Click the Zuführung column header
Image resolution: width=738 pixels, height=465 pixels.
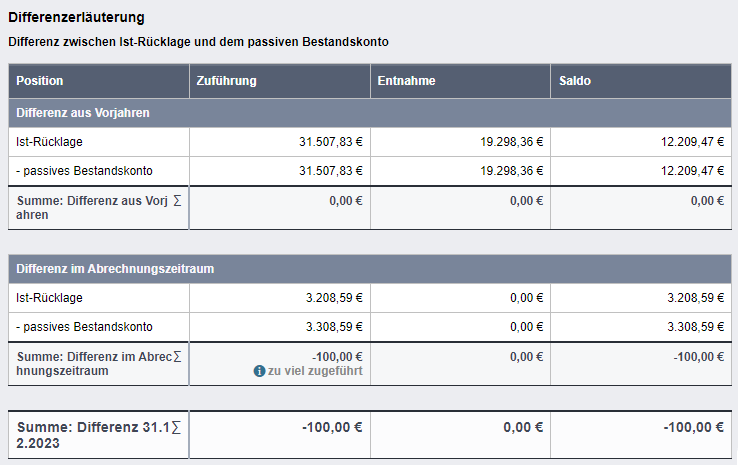pos(228,81)
